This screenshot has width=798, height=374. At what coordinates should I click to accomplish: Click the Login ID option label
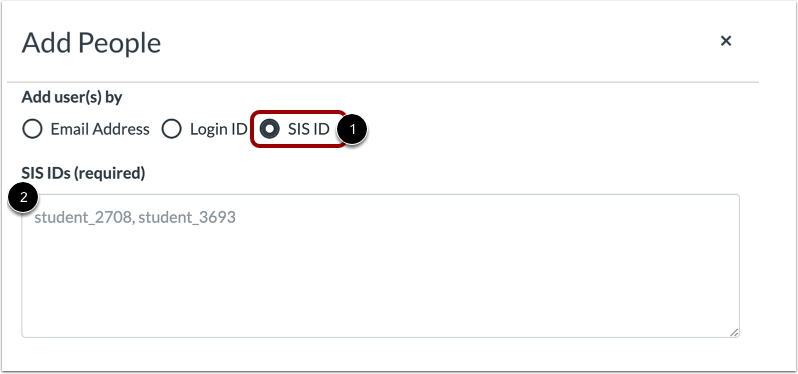point(218,129)
